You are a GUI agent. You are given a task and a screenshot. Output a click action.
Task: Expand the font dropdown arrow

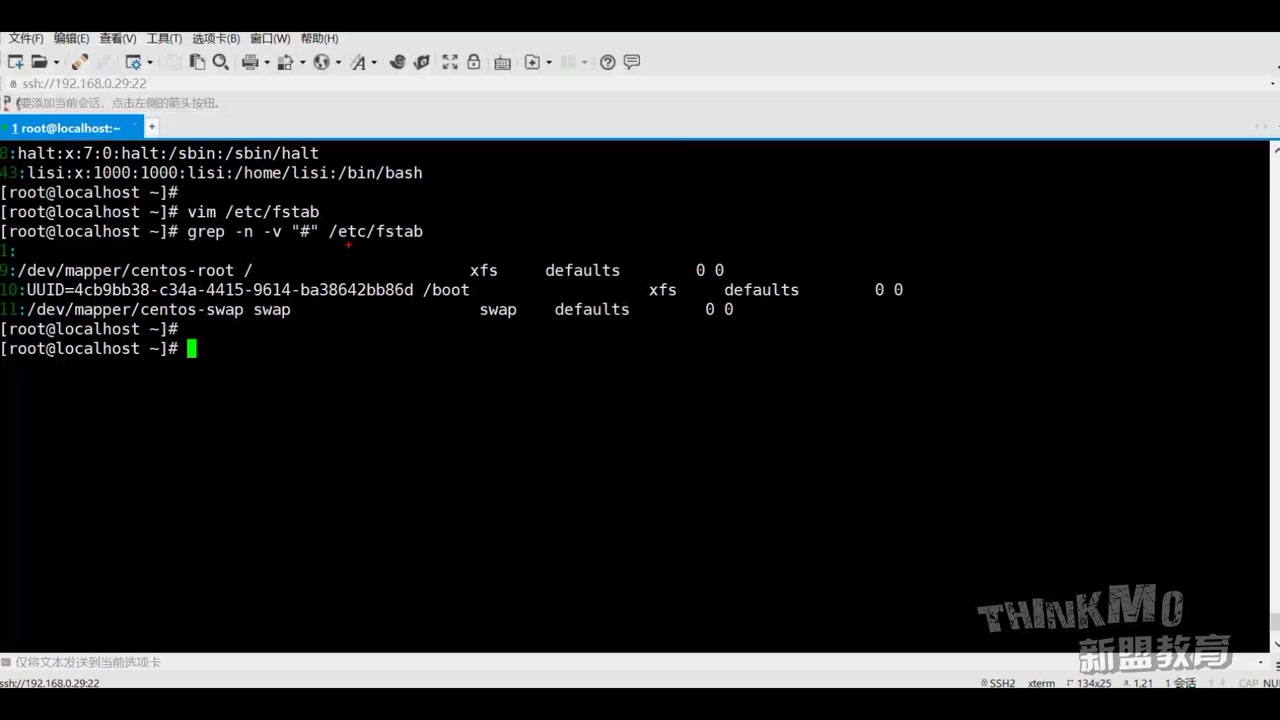tap(374, 62)
